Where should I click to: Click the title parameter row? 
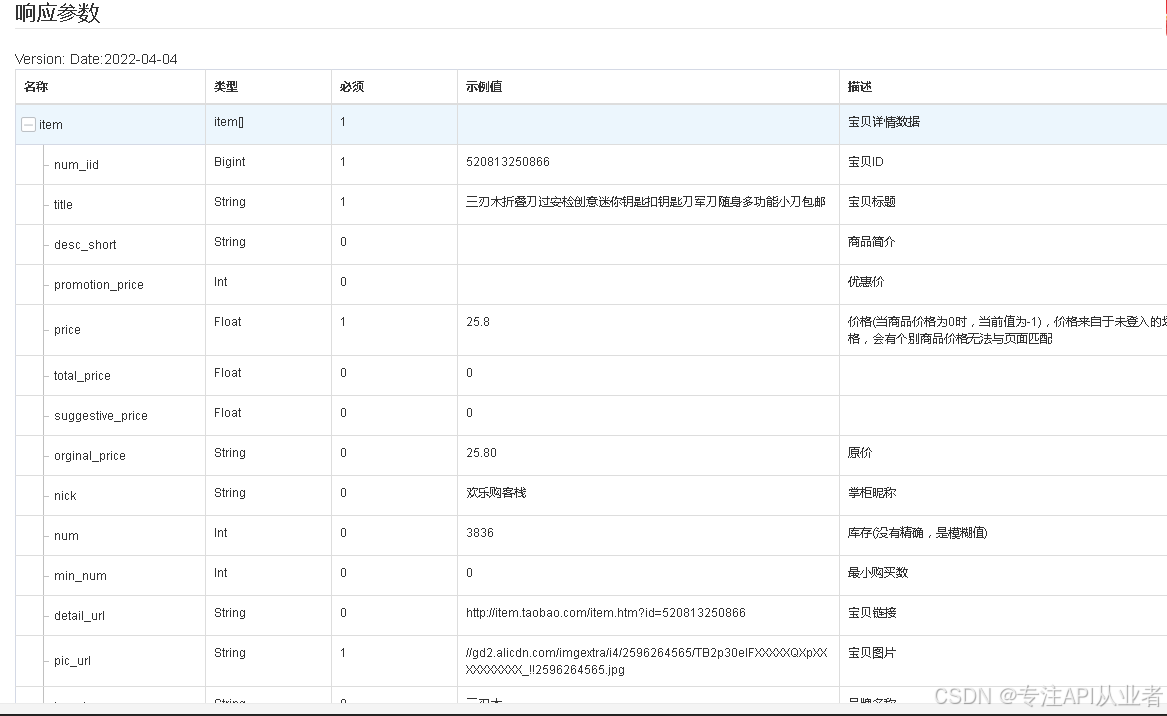[x=62, y=204]
